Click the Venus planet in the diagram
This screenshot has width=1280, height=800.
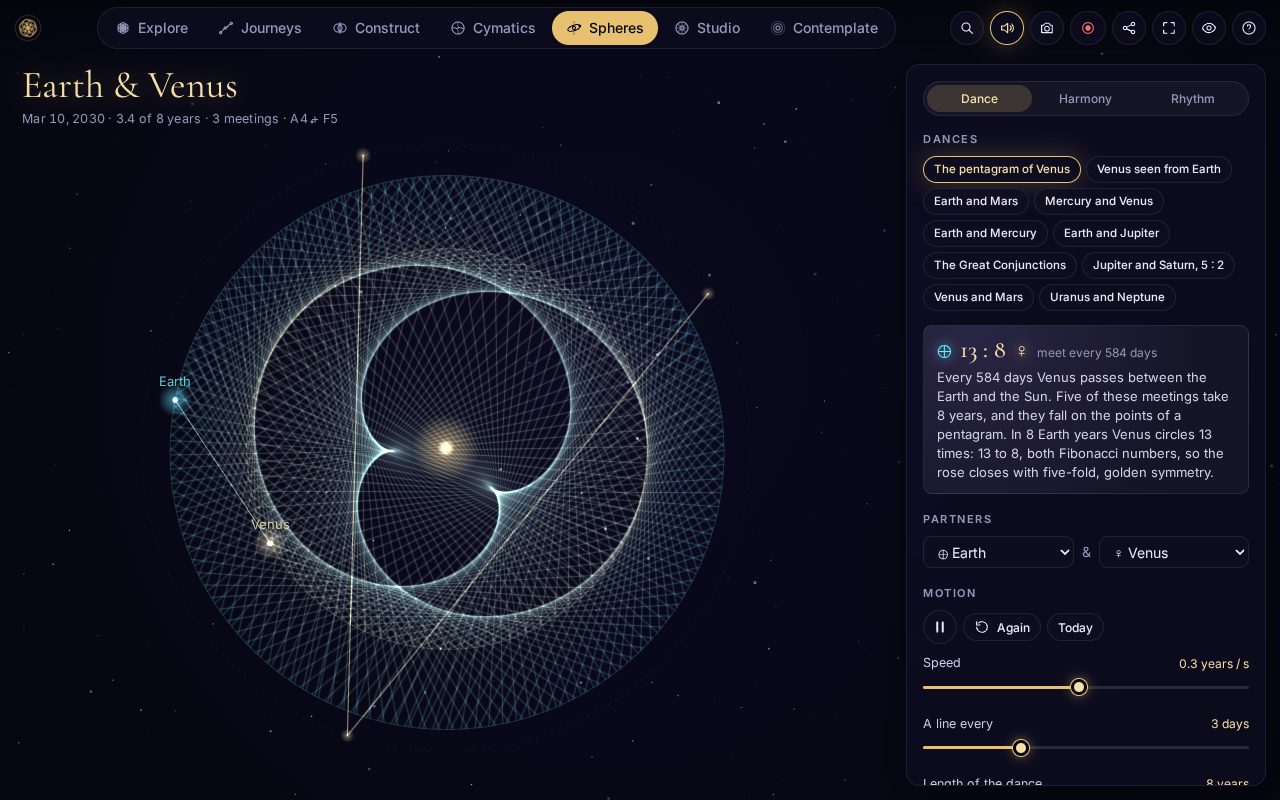coord(270,543)
